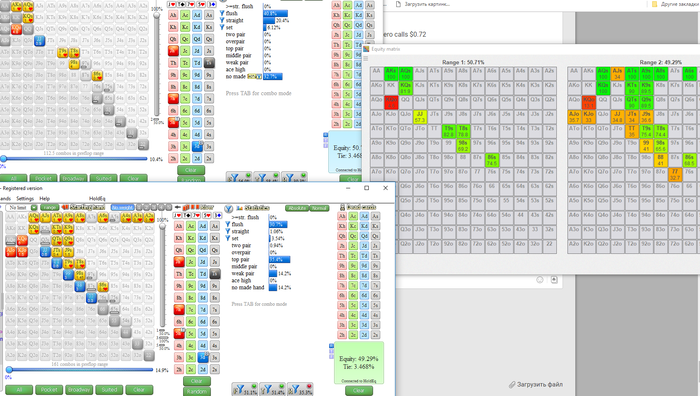The image size is (700, 396).
Task: Click the 86s cell in Range 1 matrix
Action: 492,160
